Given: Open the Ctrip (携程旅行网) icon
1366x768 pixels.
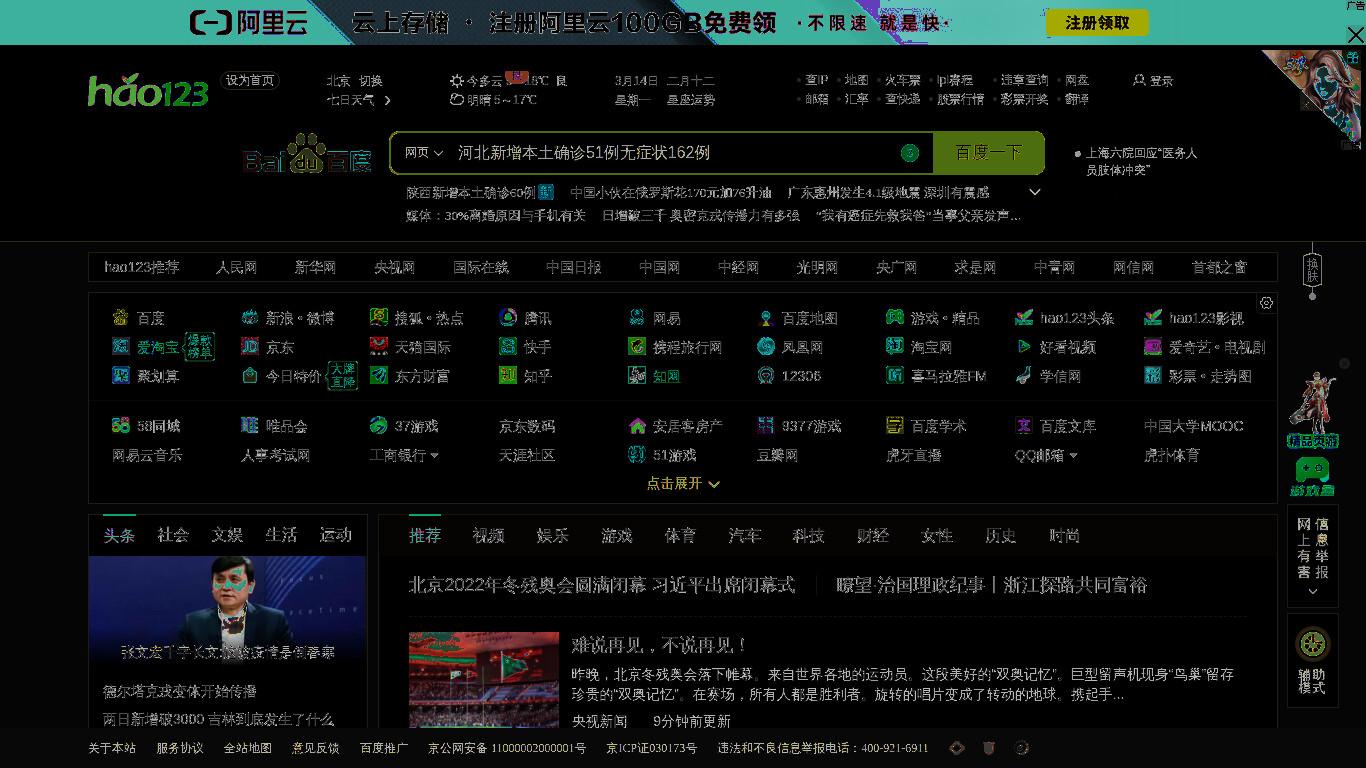Looking at the screenshot, I should click(636, 347).
